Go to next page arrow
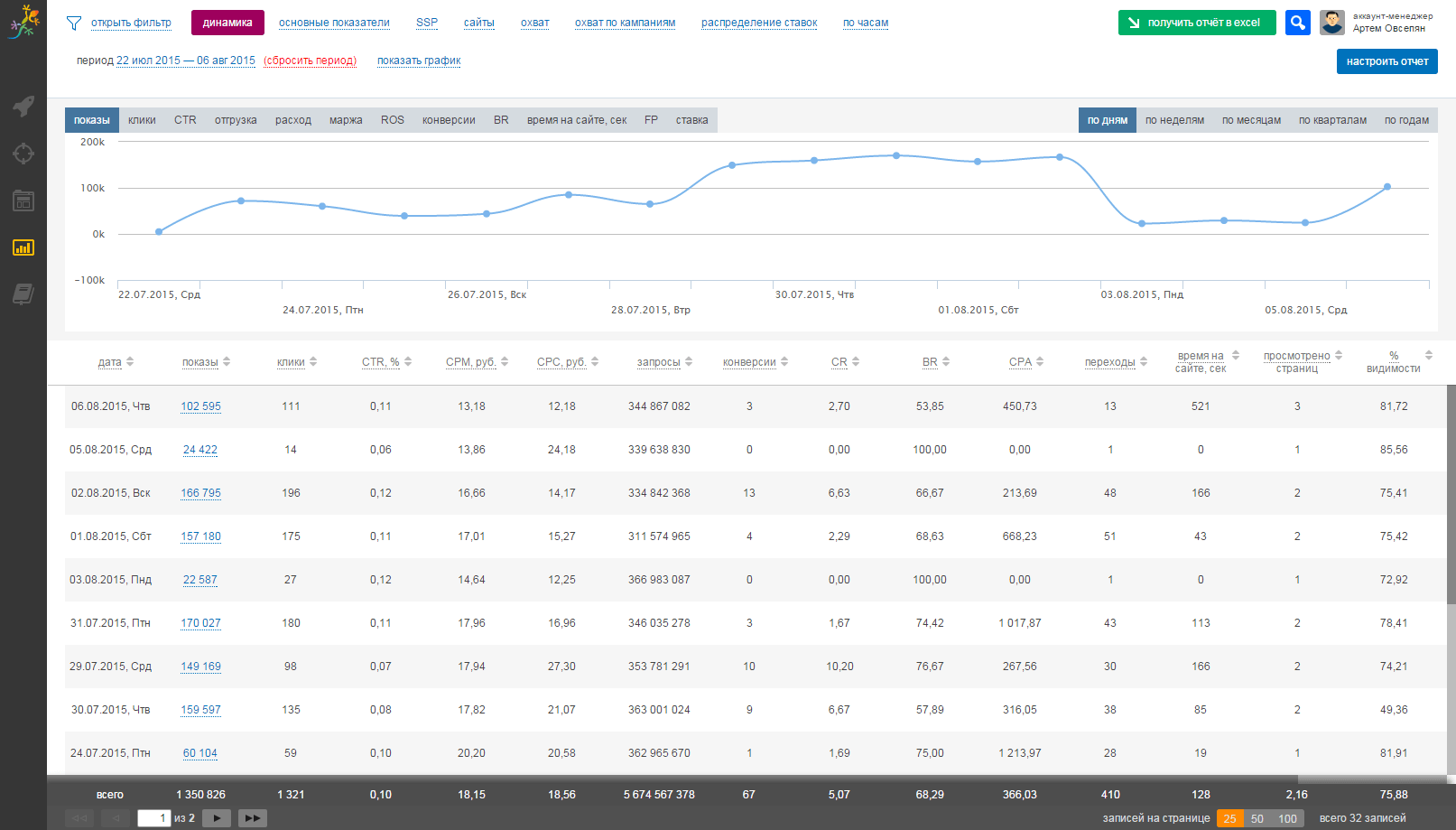The width and height of the screenshot is (1456, 830). 217,818
